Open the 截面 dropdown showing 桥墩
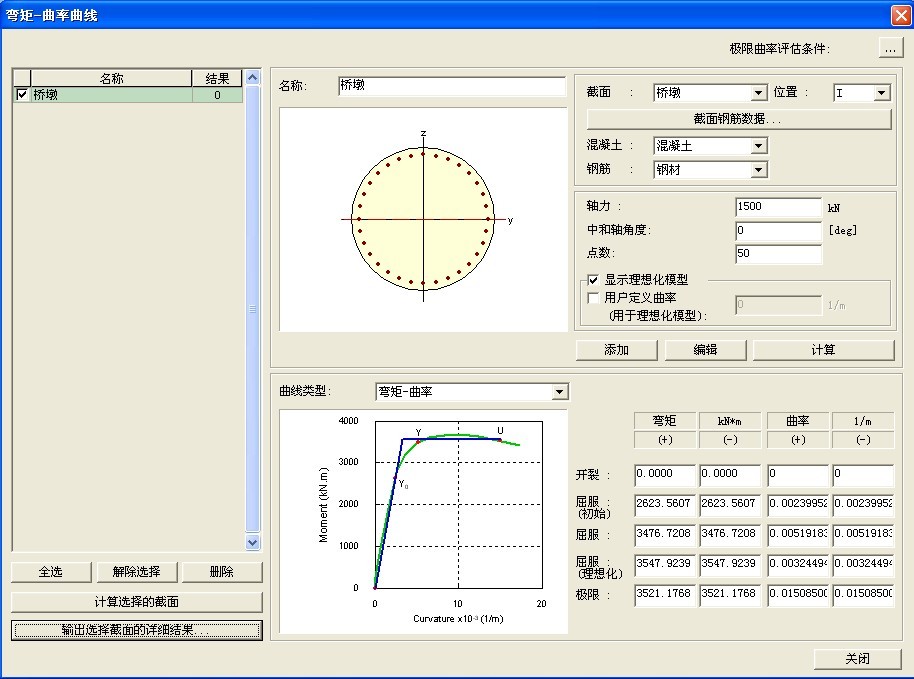914x679 pixels. click(758, 93)
